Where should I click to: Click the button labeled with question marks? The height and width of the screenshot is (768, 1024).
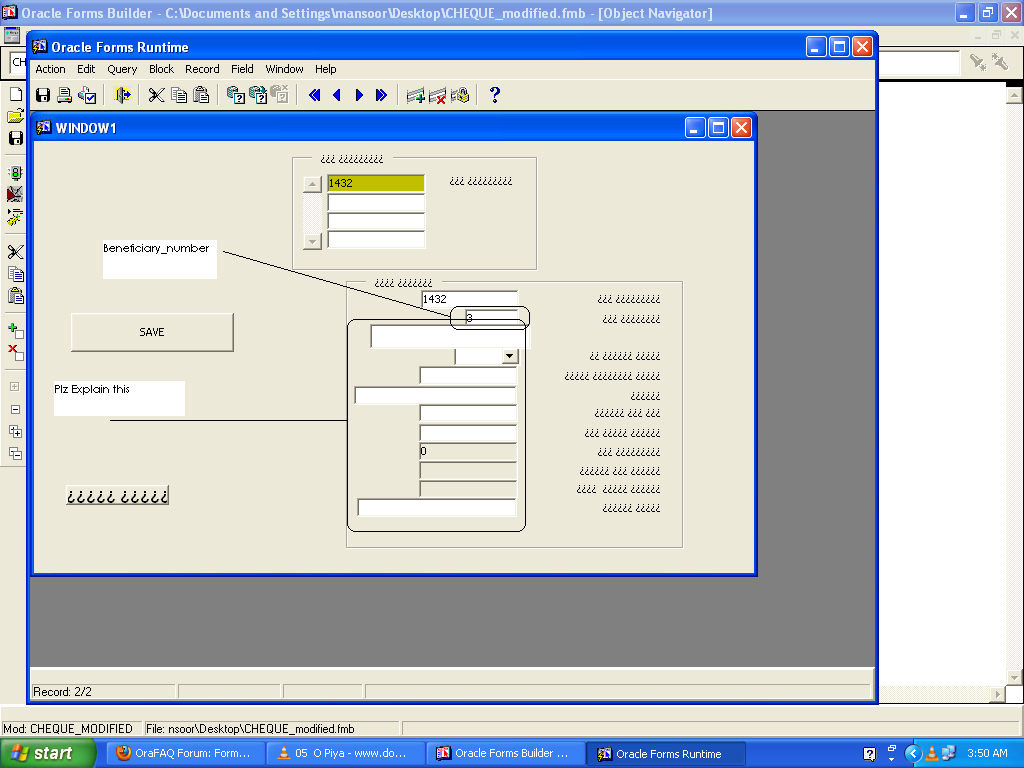point(118,496)
